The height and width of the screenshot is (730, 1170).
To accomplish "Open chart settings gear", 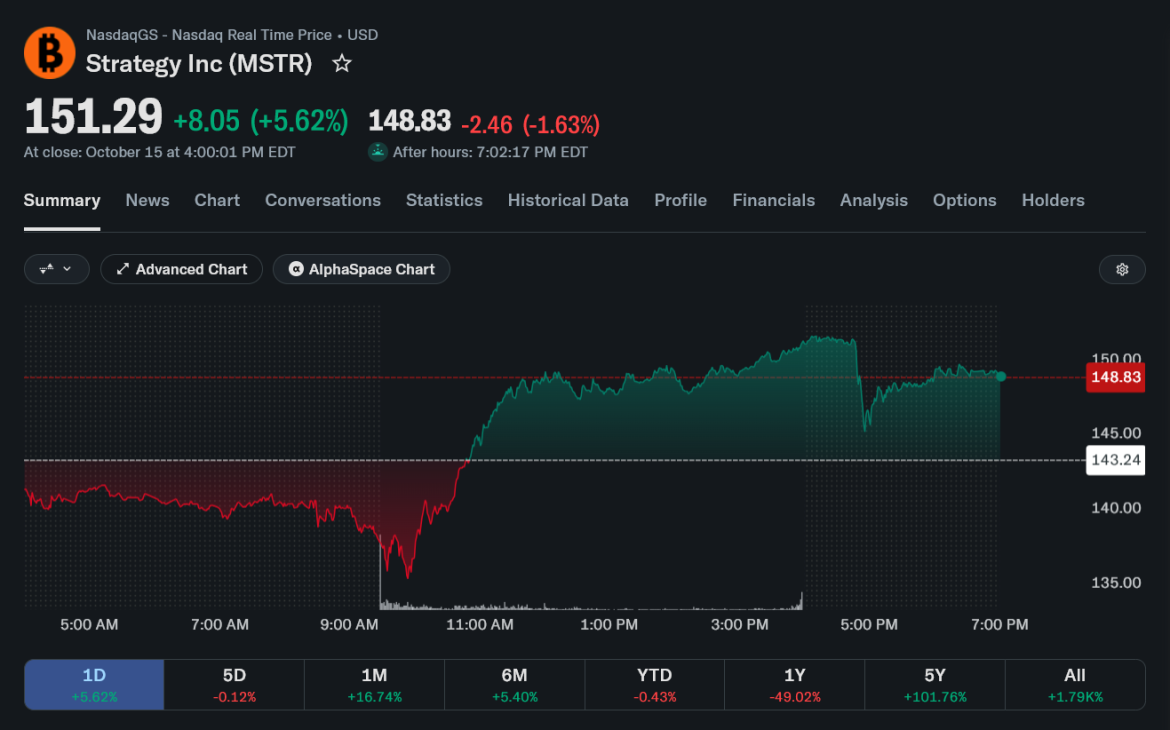I will 1121,269.
